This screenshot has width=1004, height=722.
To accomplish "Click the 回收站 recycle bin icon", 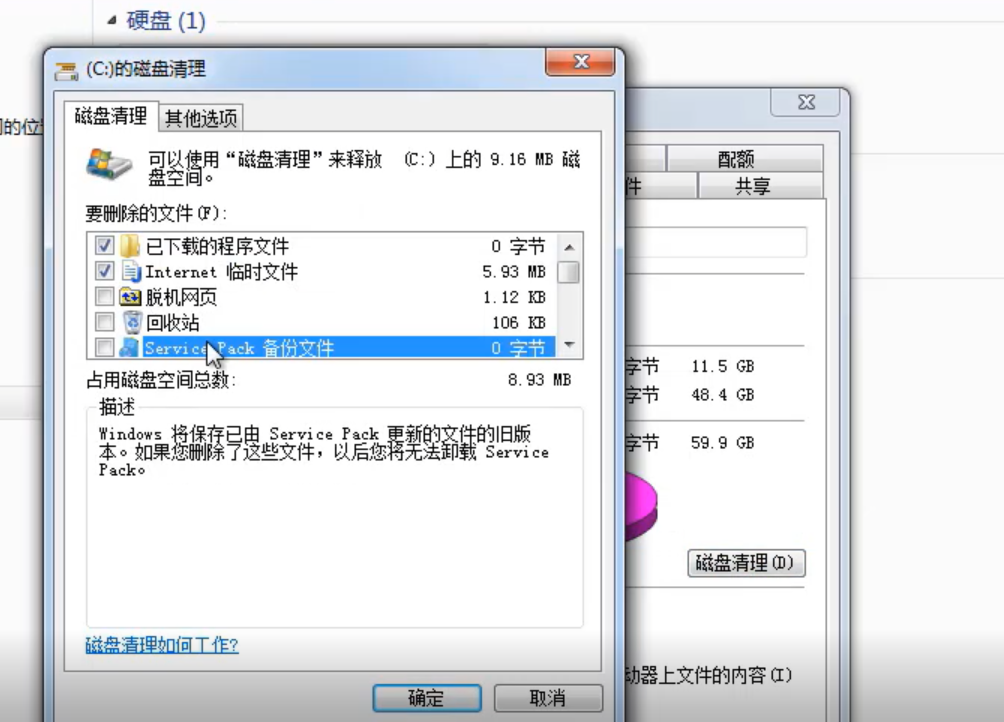I will click(131, 322).
